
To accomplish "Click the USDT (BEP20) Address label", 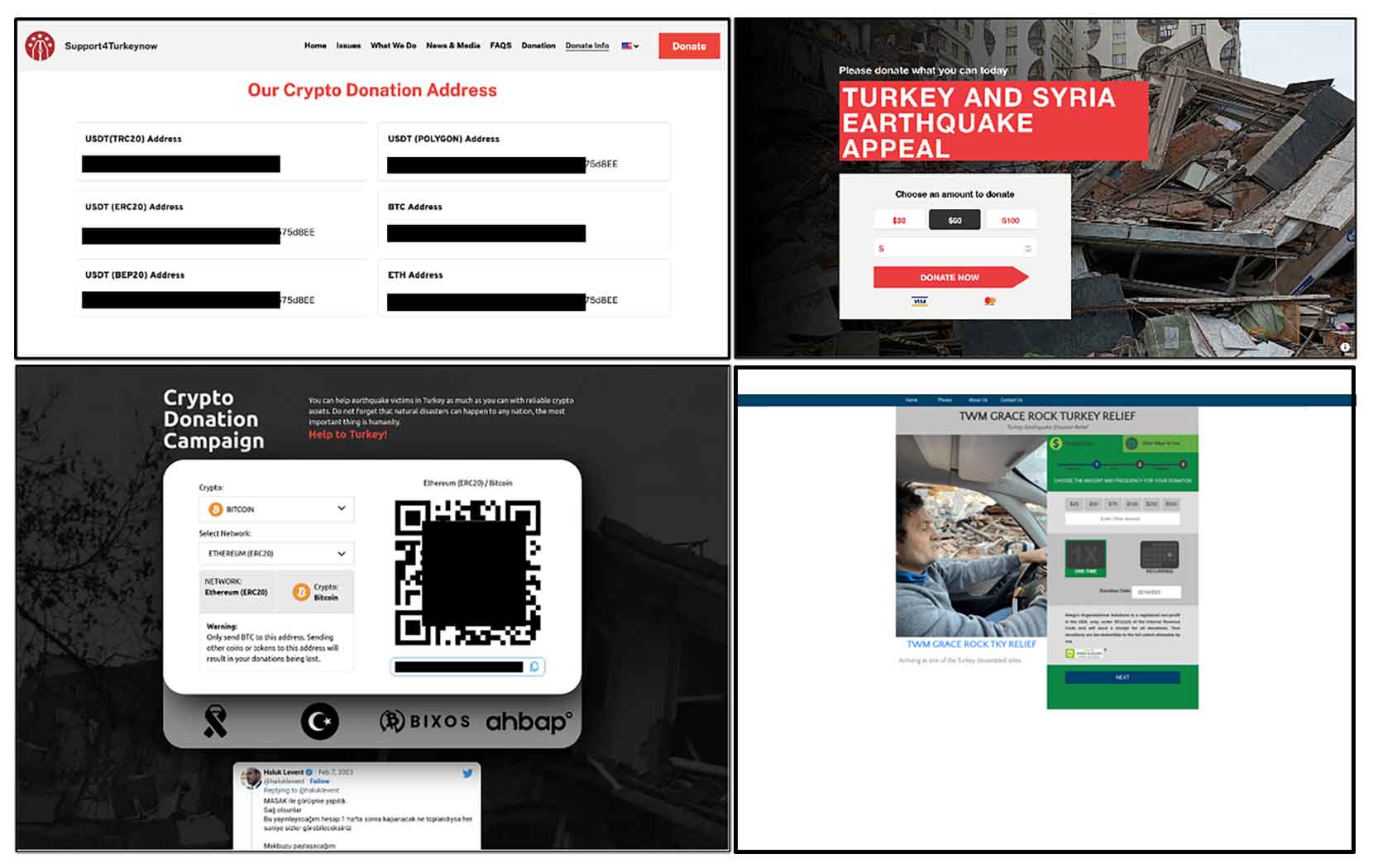I will tap(135, 274).
